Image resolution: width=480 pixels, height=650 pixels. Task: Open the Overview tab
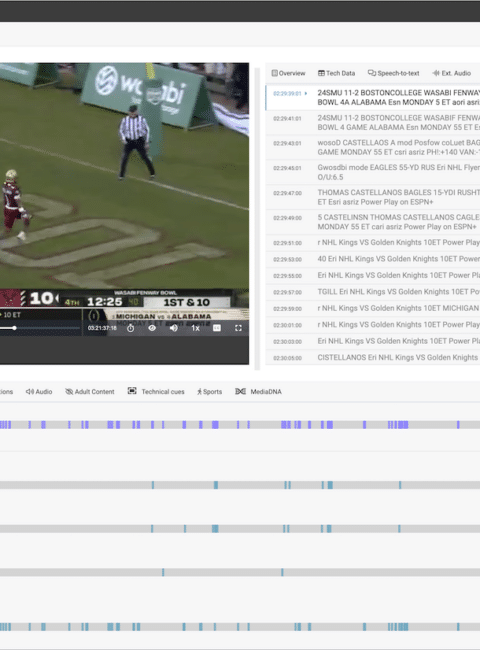pos(288,73)
